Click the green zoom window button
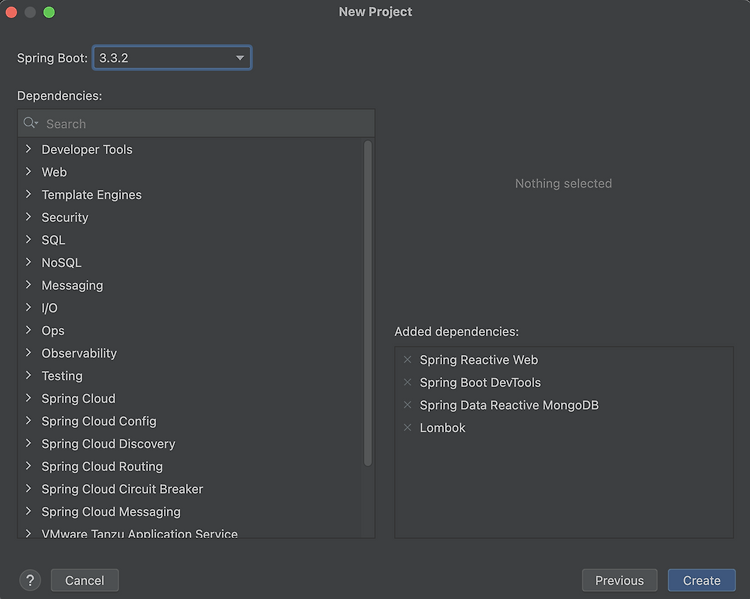This screenshot has width=750, height=599. (x=49, y=12)
